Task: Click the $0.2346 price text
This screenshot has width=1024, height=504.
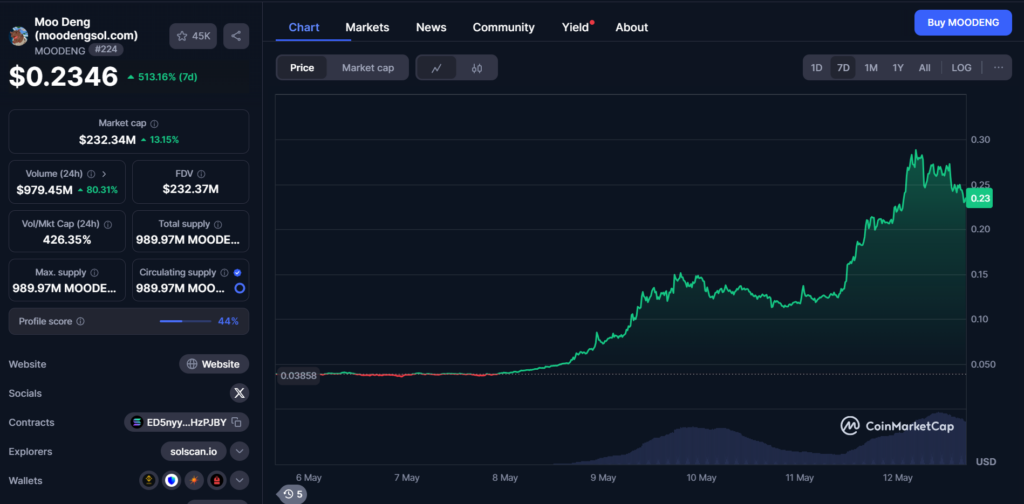Action: [63, 76]
